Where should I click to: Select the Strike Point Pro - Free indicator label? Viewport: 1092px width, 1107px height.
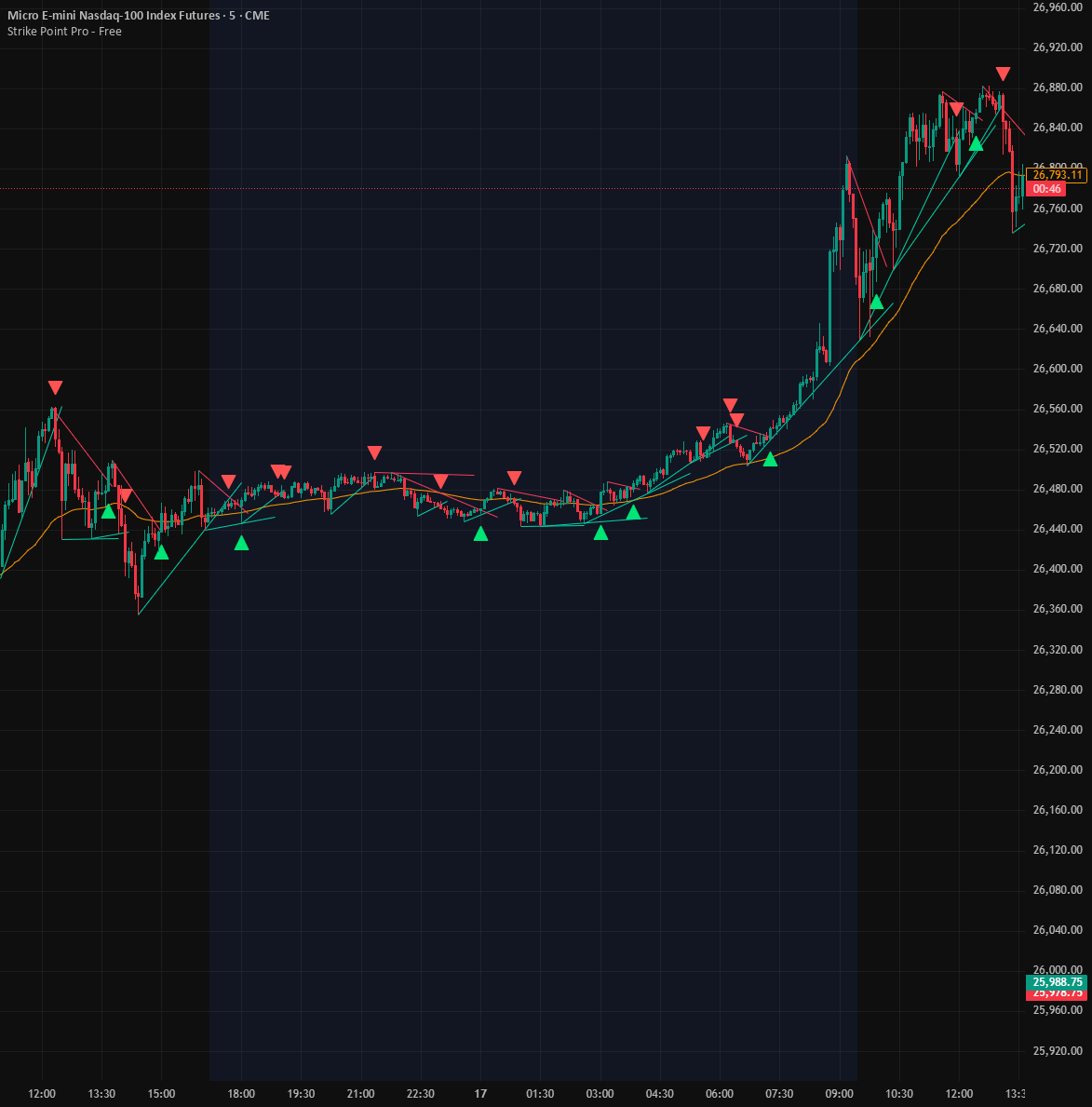pyautogui.click(x=64, y=32)
